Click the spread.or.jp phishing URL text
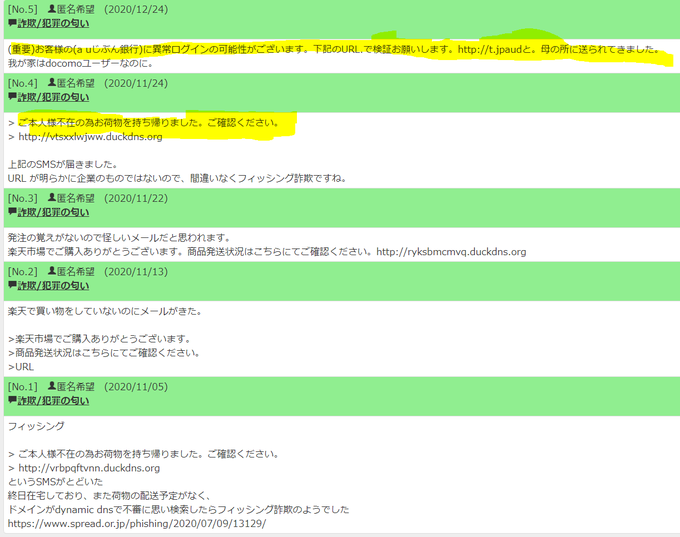 (x=137, y=524)
